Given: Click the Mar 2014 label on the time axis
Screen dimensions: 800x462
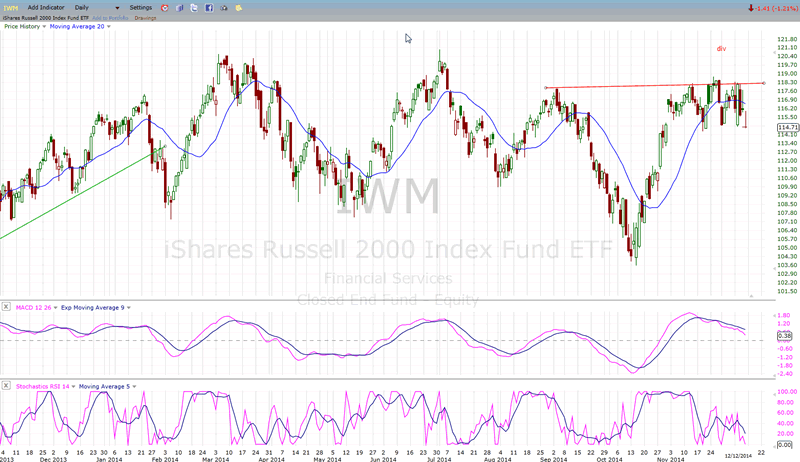Looking at the screenshot, I should [x=215, y=459].
